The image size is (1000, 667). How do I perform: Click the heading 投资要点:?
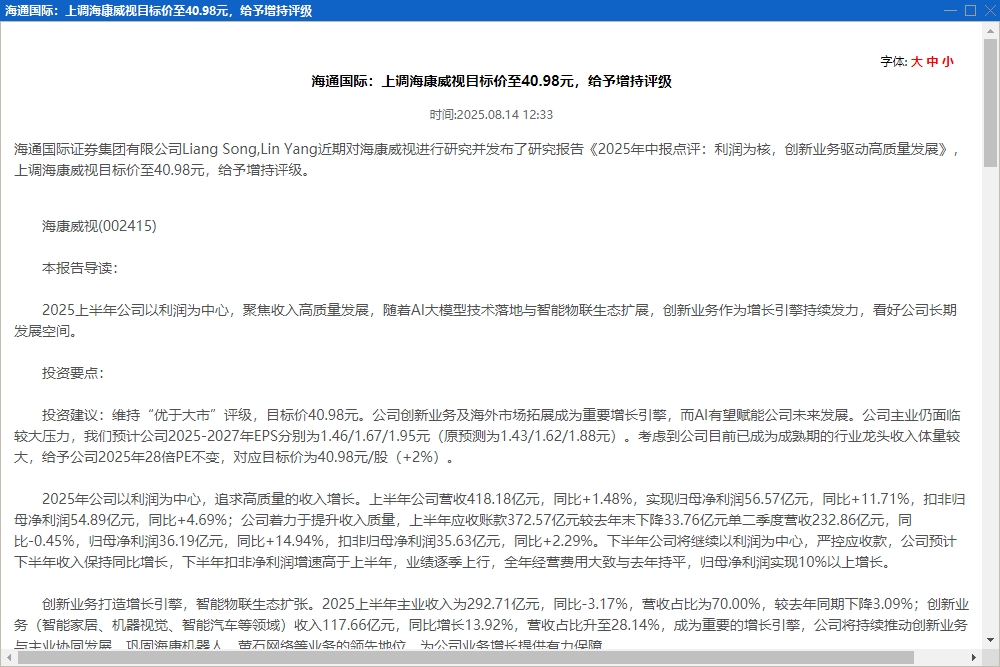[x=73, y=373]
